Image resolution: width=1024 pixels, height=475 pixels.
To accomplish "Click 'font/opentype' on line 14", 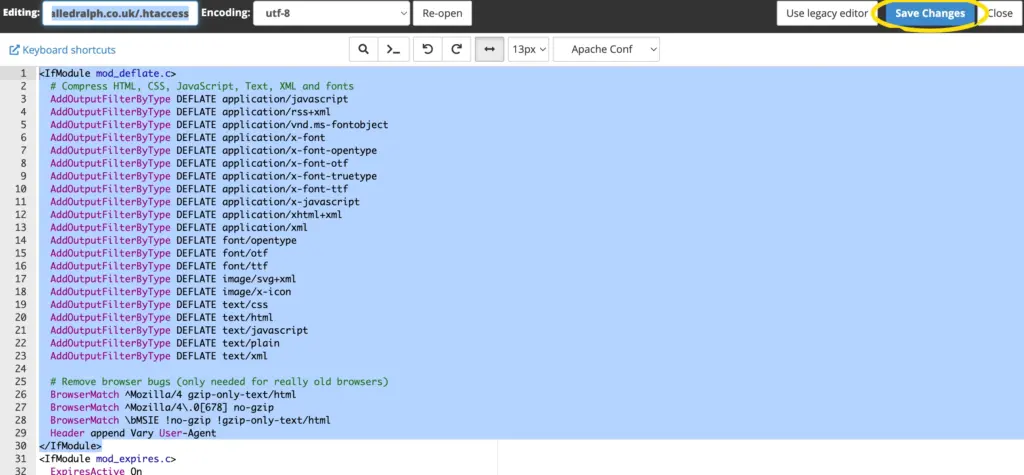I will 259,240.
